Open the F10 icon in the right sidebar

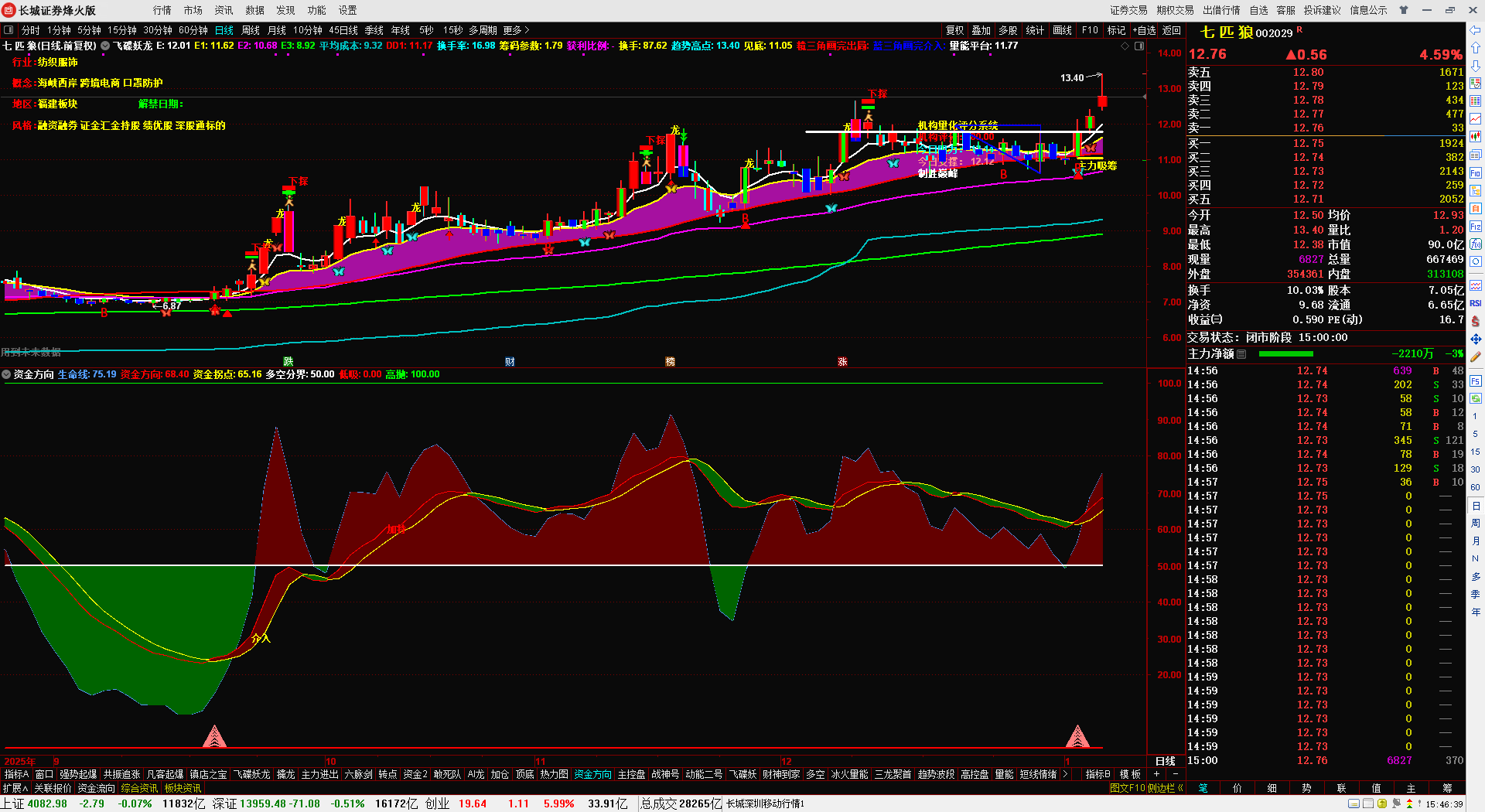pos(1476,172)
